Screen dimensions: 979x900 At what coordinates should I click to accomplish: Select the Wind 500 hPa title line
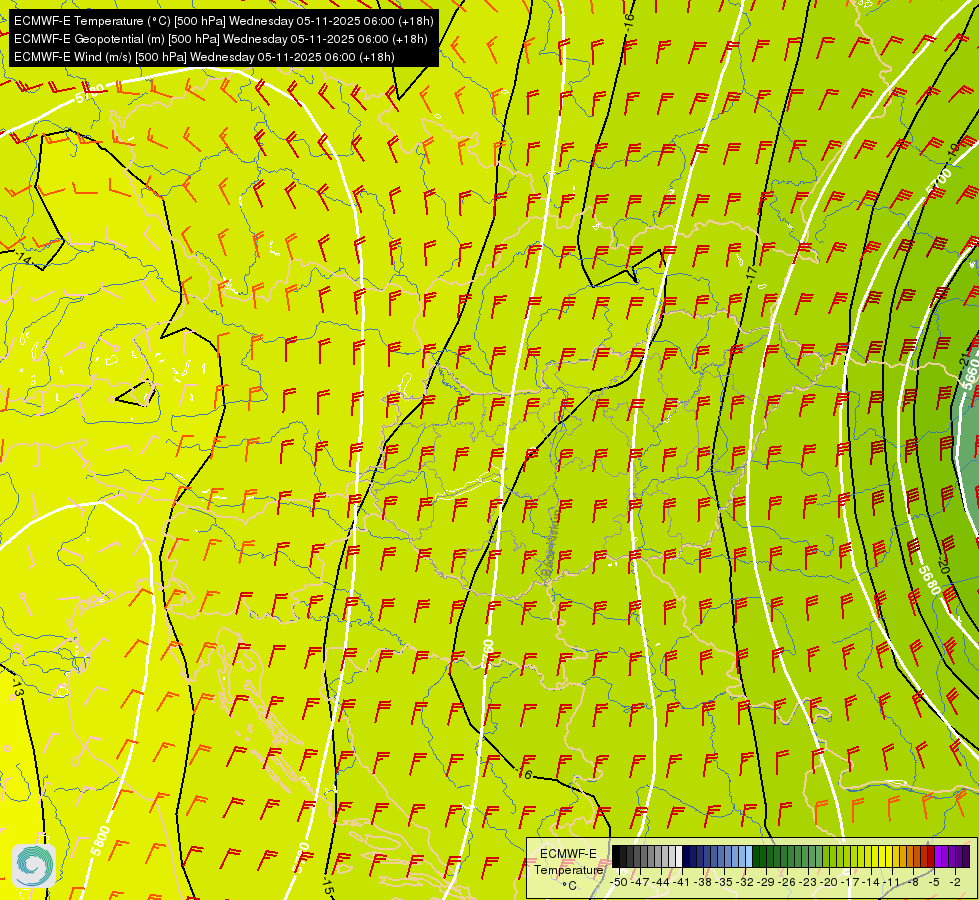[x=204, y=57]
